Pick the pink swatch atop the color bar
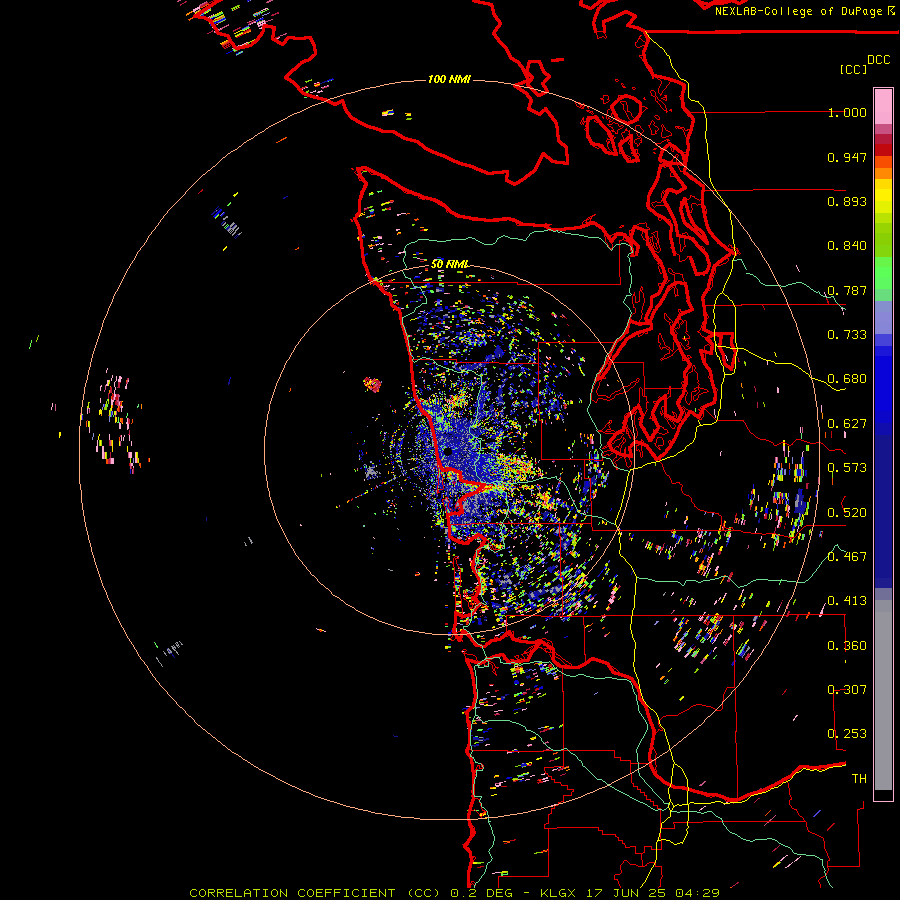900x900 pixels. coord(883,106)
